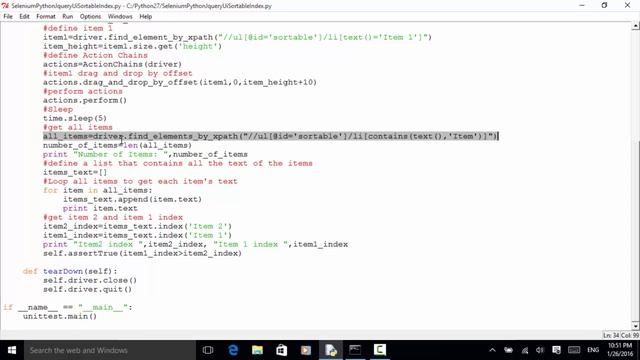Click the 'print item.text' line
Viewport: 640px width, 360px height.
[x=100, y=208]
